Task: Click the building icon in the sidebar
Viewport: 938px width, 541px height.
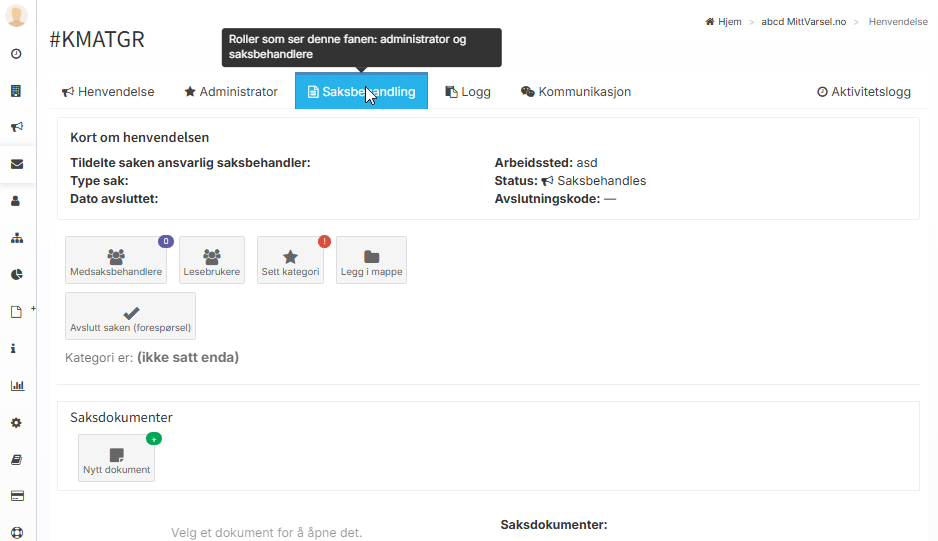Action: click(16, 91)
